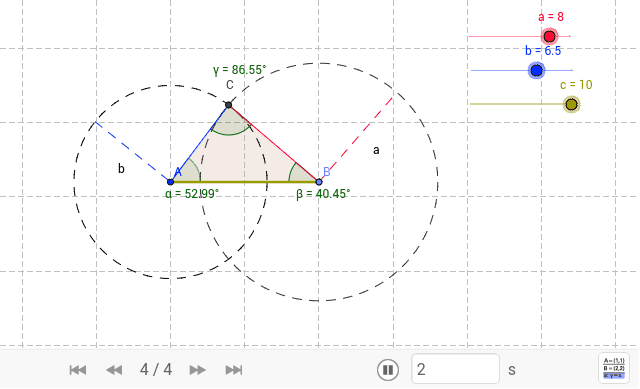This screenshot has height=389, width=640.
Task: Advance one construction step forward
Action: (198, 370)
